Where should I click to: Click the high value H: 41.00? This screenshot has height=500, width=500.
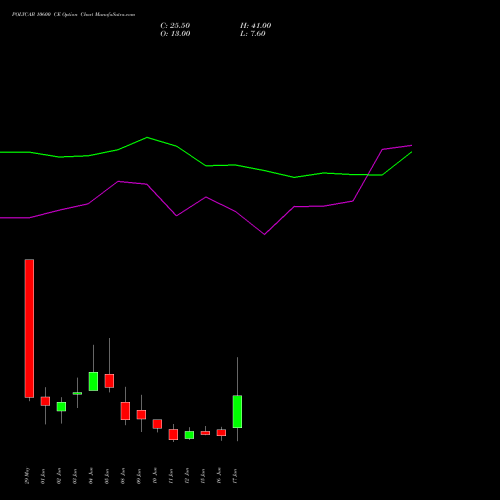click(x=255, y=26)
